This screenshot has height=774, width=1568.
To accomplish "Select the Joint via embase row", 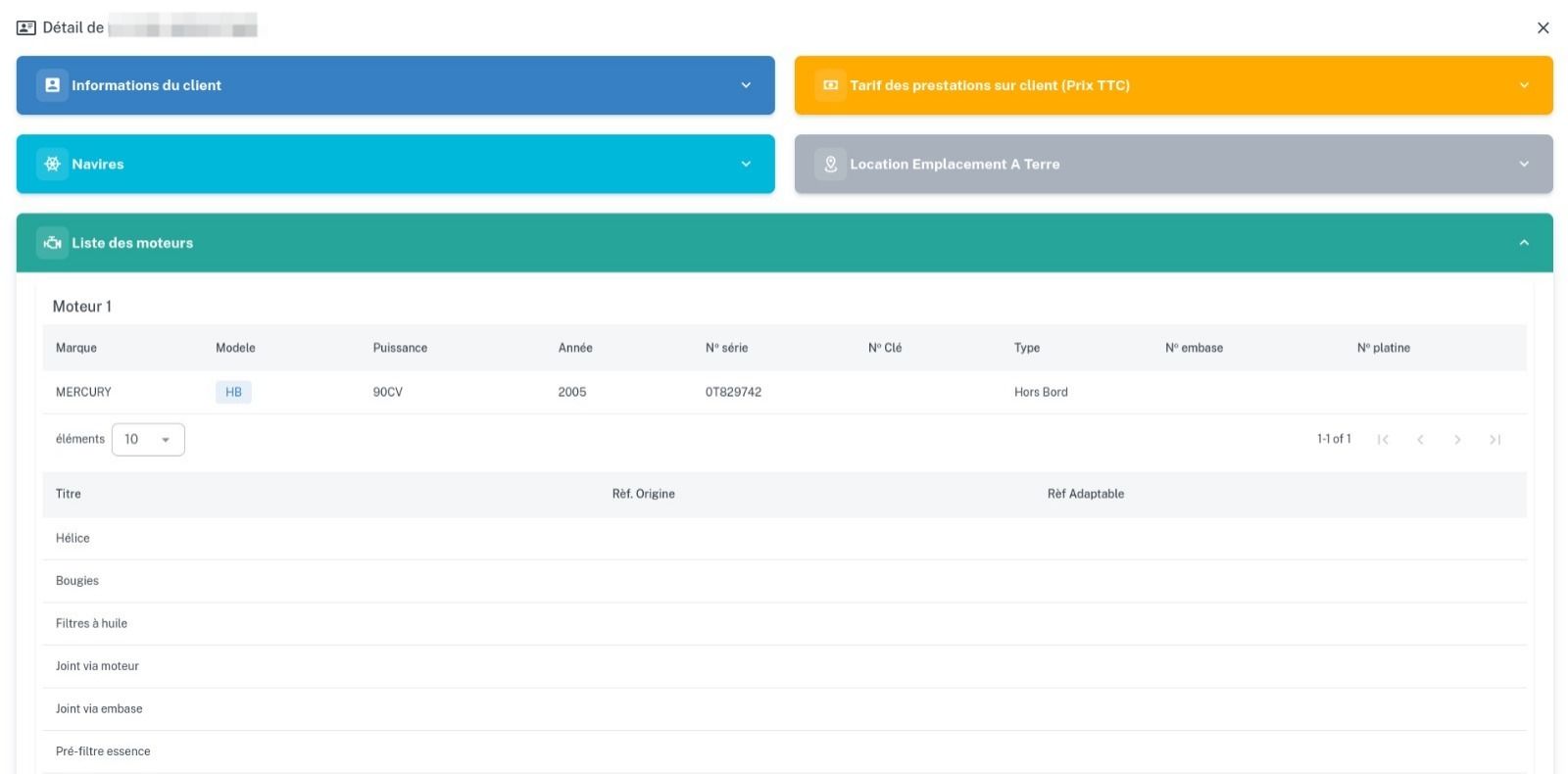I will (784, 708).
